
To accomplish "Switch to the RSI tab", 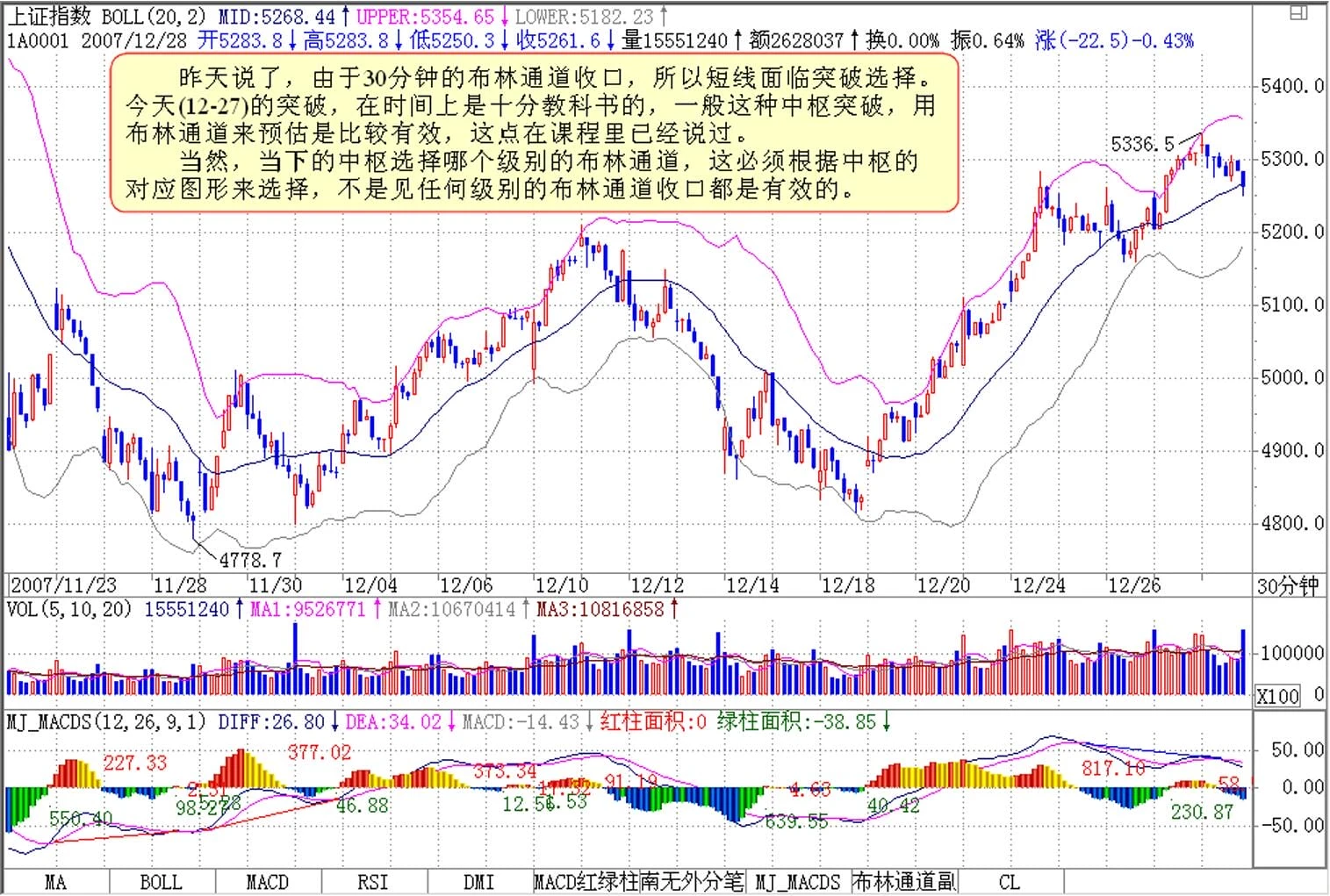I will coord(373,882).
